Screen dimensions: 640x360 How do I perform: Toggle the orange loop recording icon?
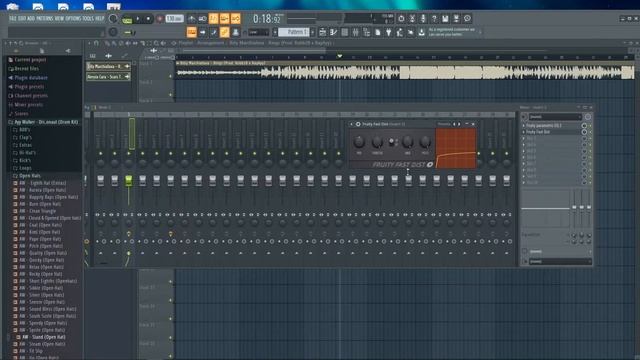click(x=236, y=18)
